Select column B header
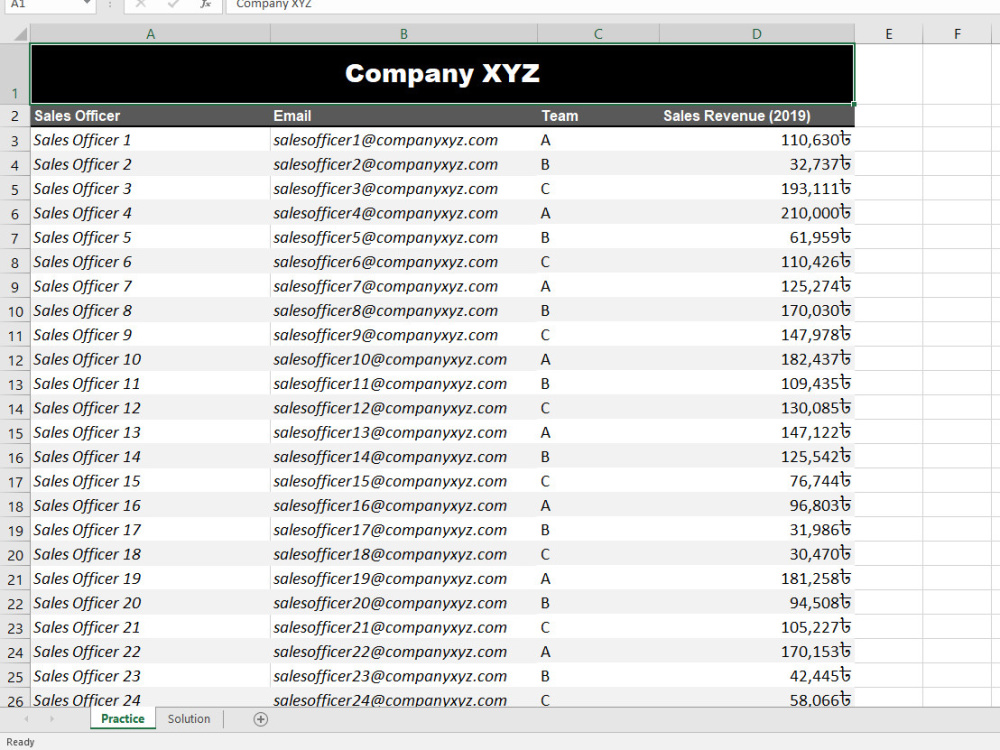The image size is (1000, 750). coord(404,34)
